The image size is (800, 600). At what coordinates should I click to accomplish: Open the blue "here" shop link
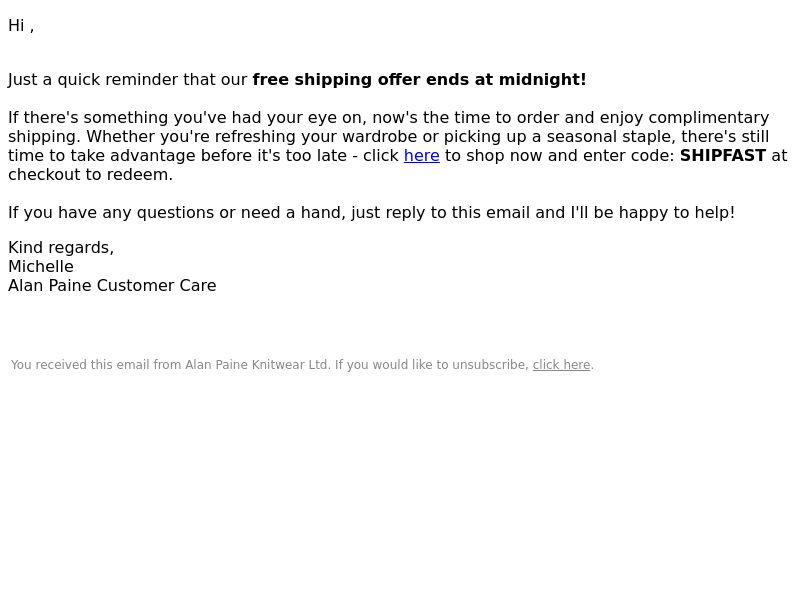[421, 156]
